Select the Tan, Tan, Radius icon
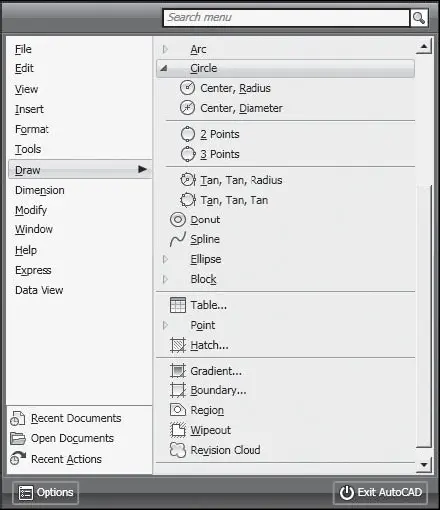This screenshot has width=440, height=510. click(x=188, y=180)
